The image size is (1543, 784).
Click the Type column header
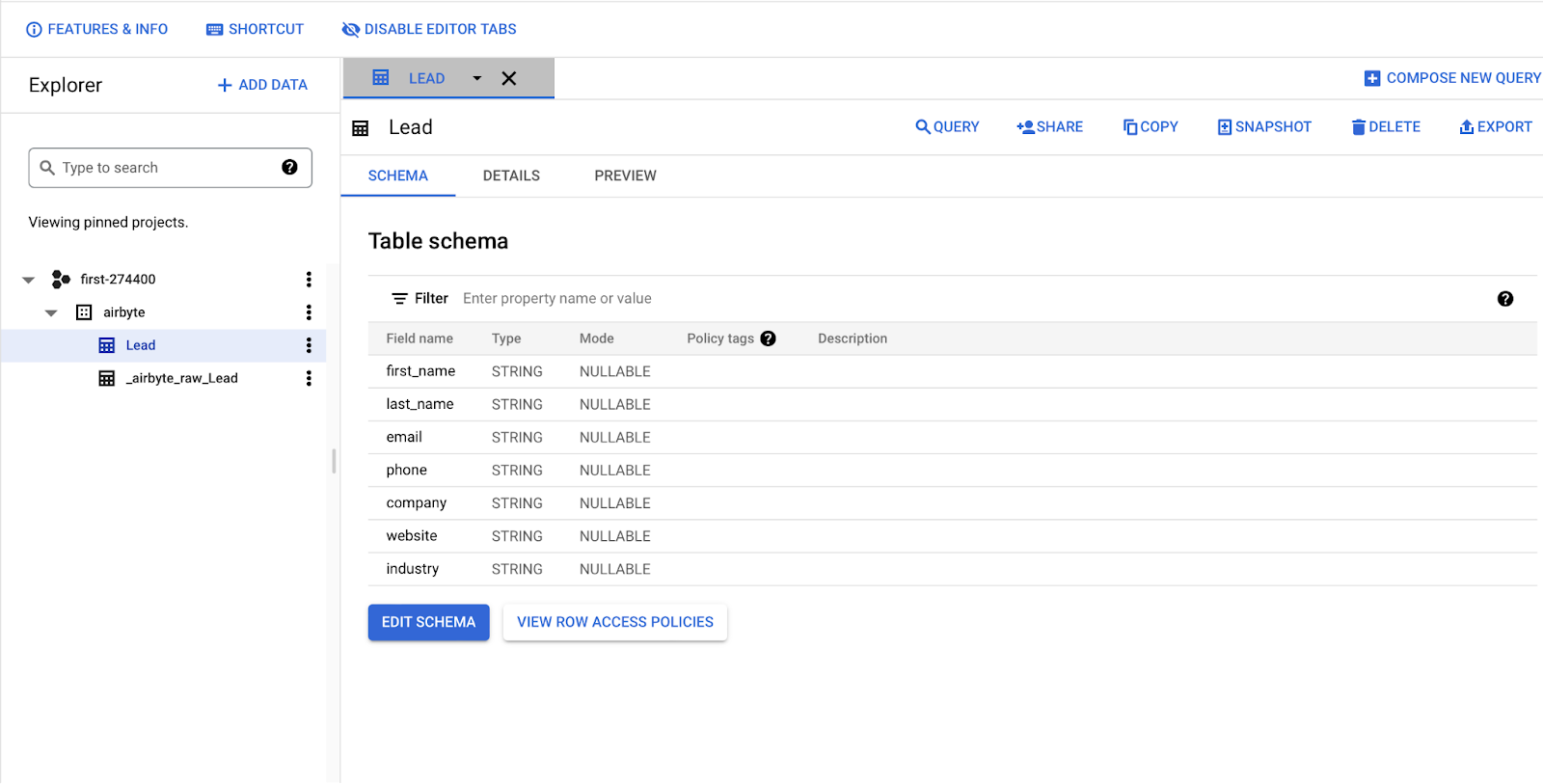tap(506, 338)
